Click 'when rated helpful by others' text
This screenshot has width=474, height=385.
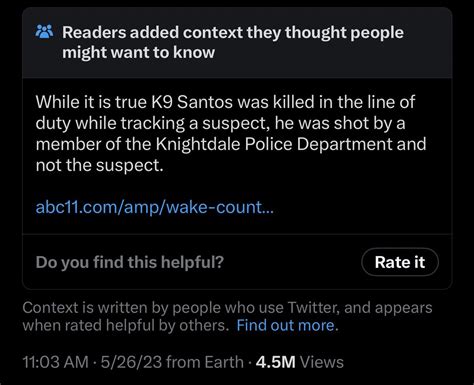pos(124,325)
